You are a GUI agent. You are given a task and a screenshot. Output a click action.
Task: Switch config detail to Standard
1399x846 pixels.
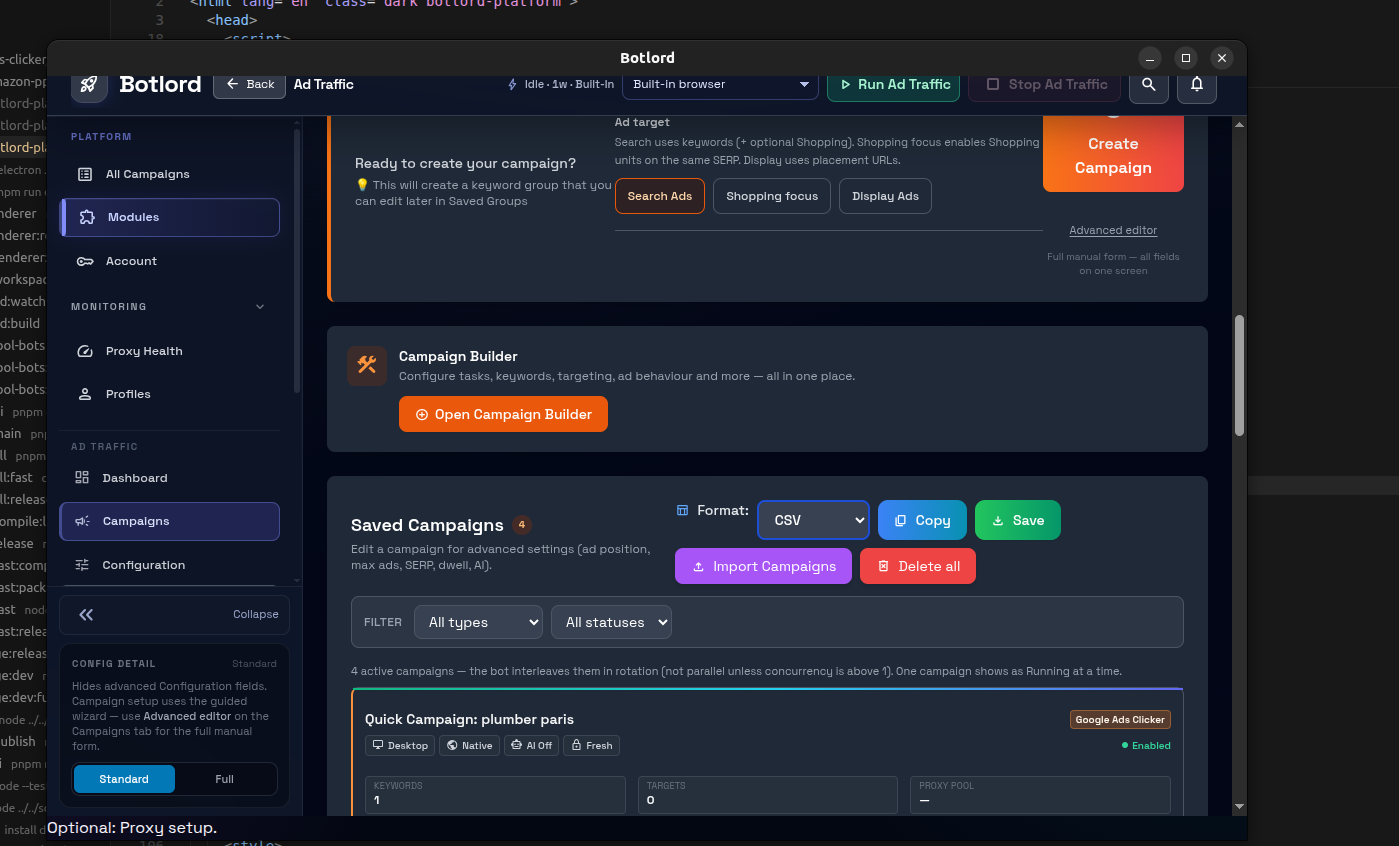[x=124, y=779]
